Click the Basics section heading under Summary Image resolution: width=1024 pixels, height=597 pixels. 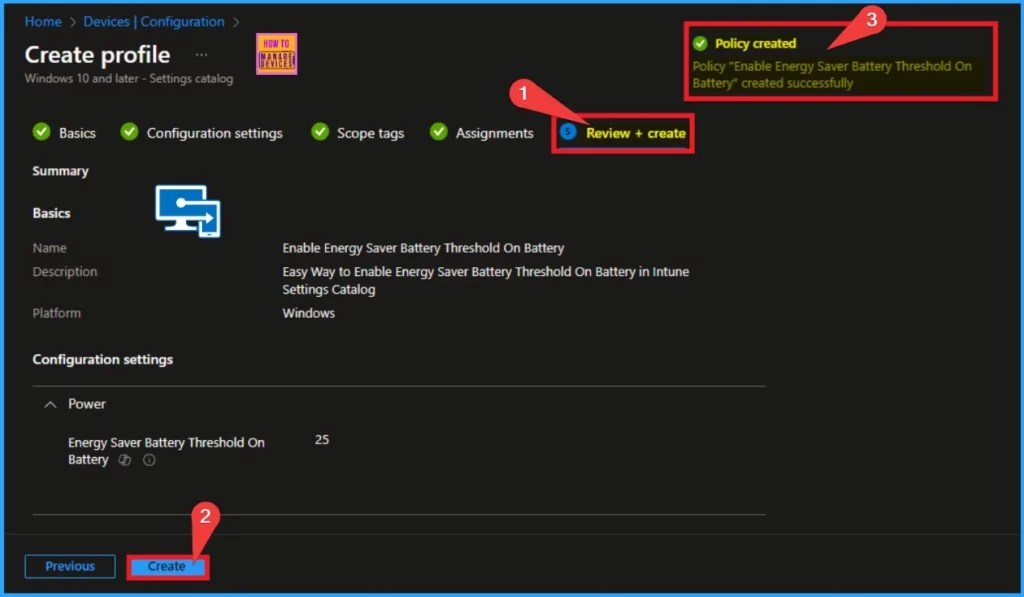52,214
